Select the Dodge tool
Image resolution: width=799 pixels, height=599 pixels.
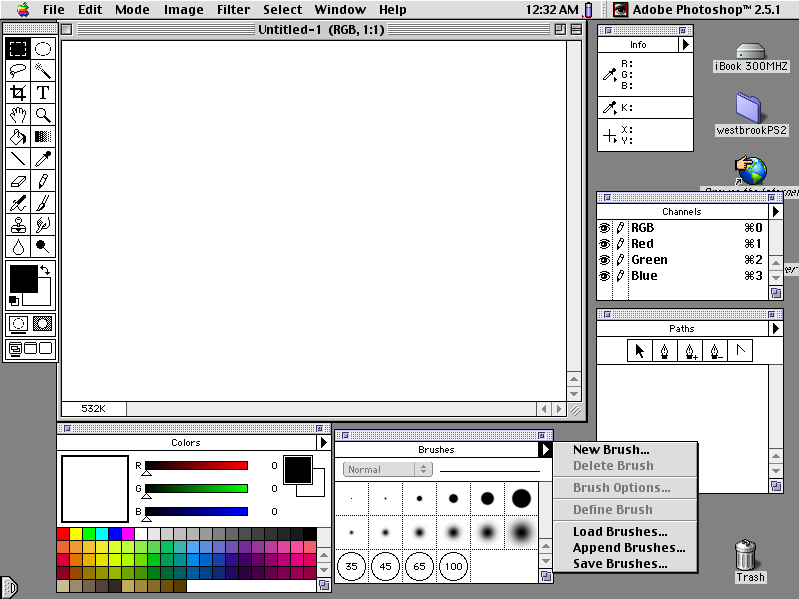(x=43, y=247)
